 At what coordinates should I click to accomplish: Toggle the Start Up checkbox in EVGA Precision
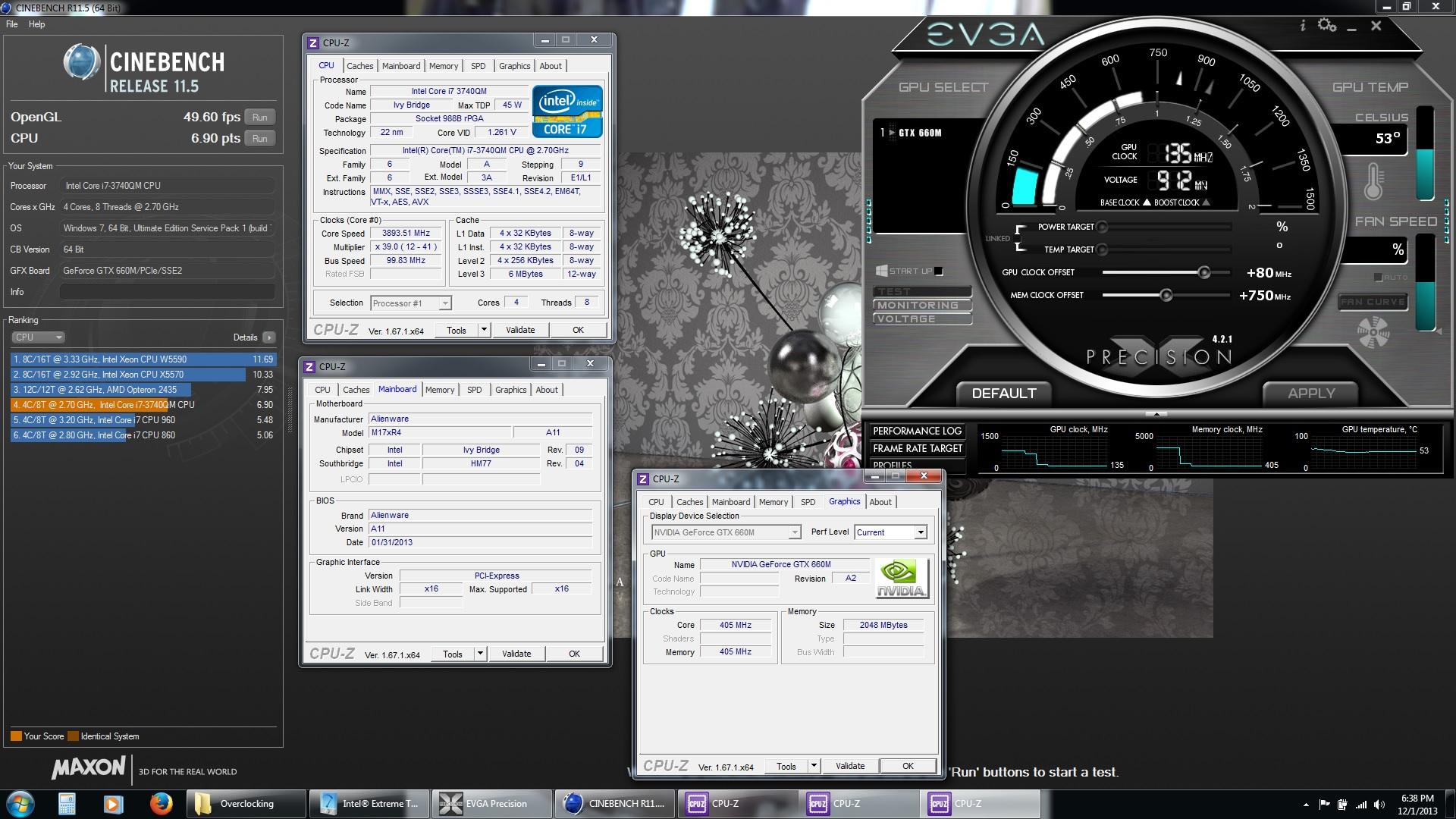tap(939, 271)
